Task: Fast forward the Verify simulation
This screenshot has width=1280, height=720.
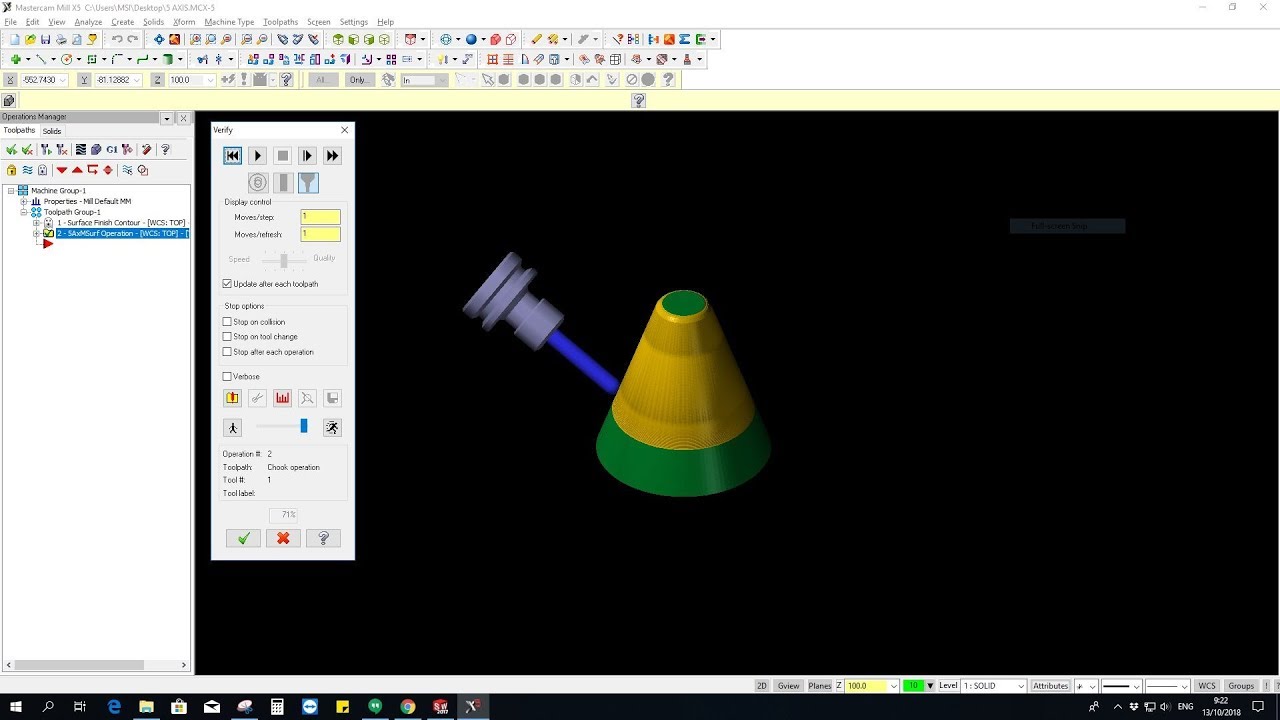Action: point(332,155)
